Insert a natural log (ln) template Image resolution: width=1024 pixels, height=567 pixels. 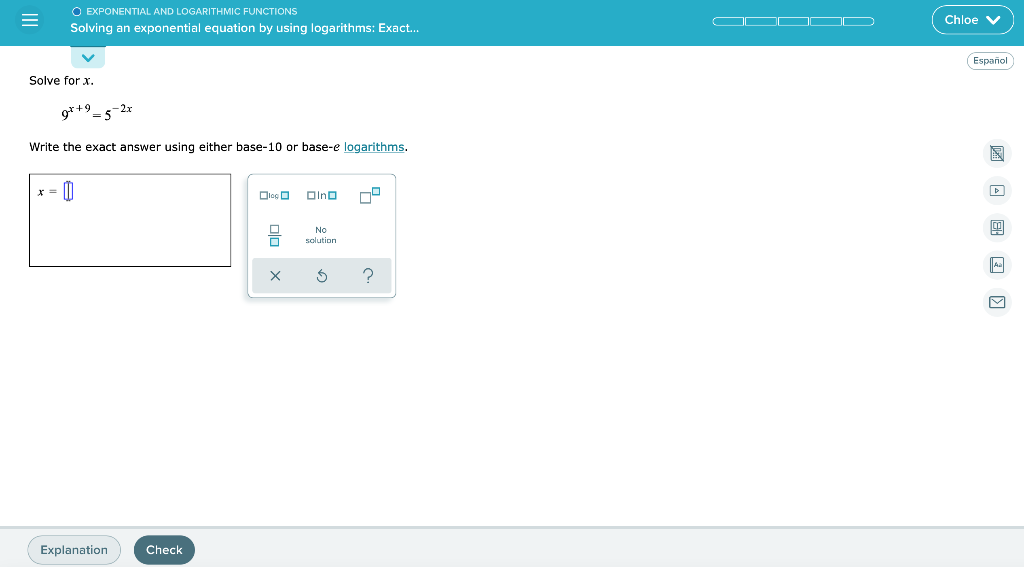[322, 195]
